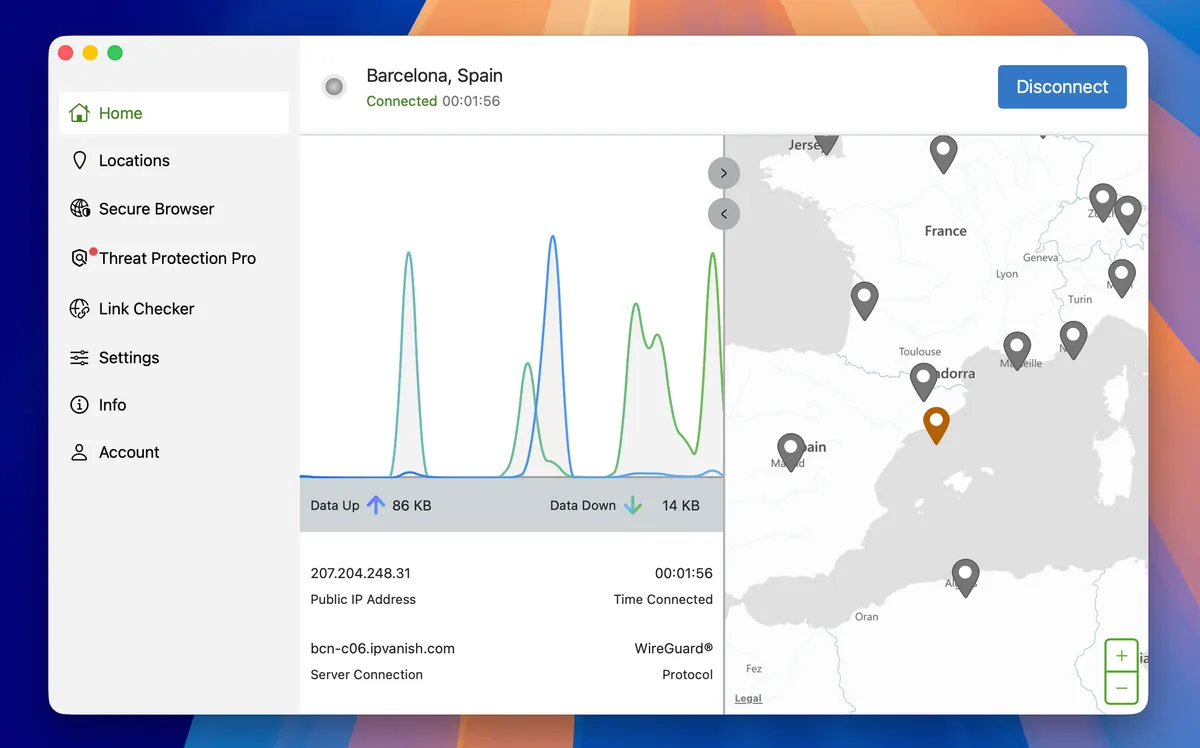1200x748 pixels.
Task: Select the map pin right of Zurich
Action: (1128, 215)
